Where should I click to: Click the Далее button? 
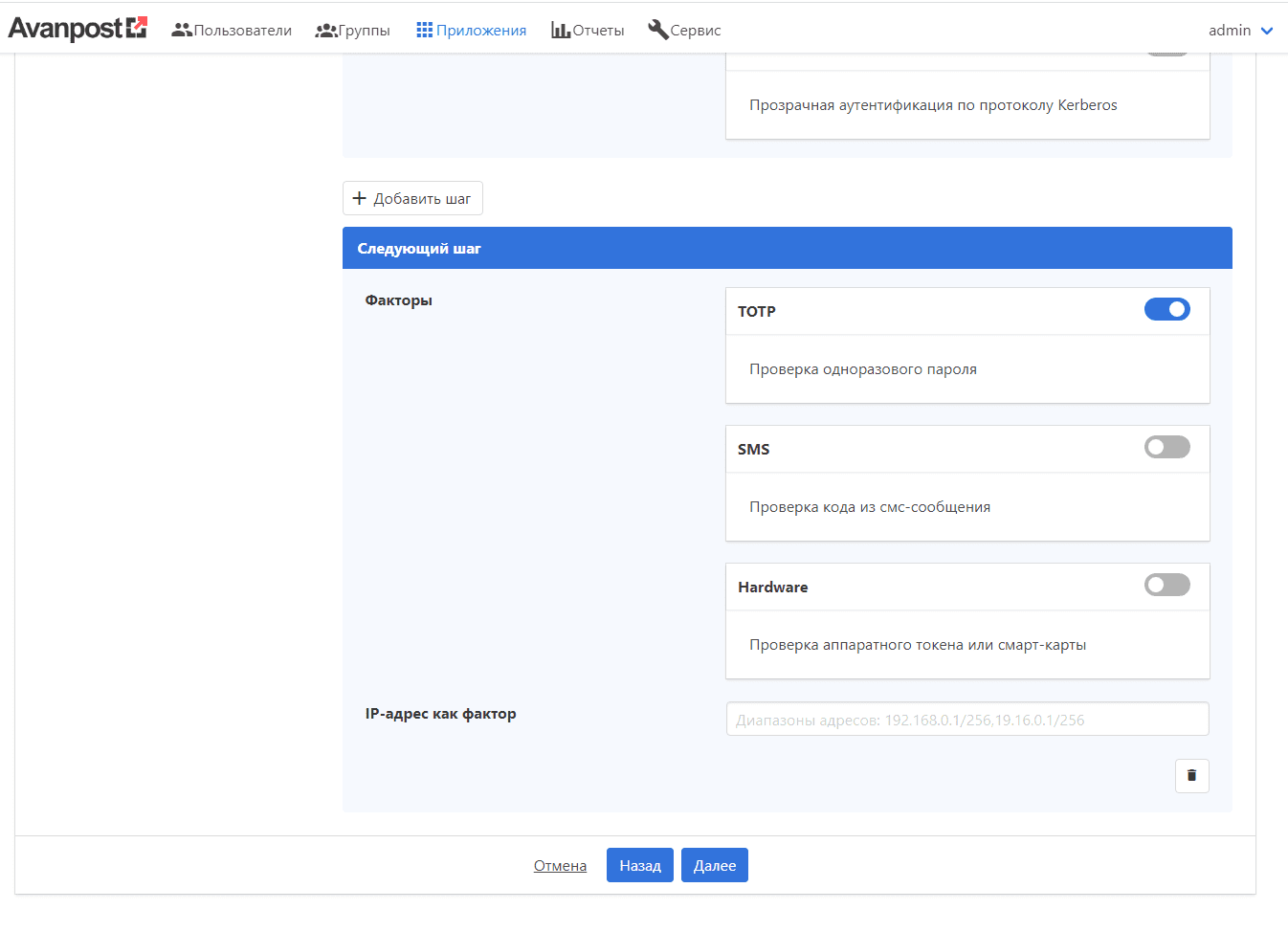coord(714,865)
